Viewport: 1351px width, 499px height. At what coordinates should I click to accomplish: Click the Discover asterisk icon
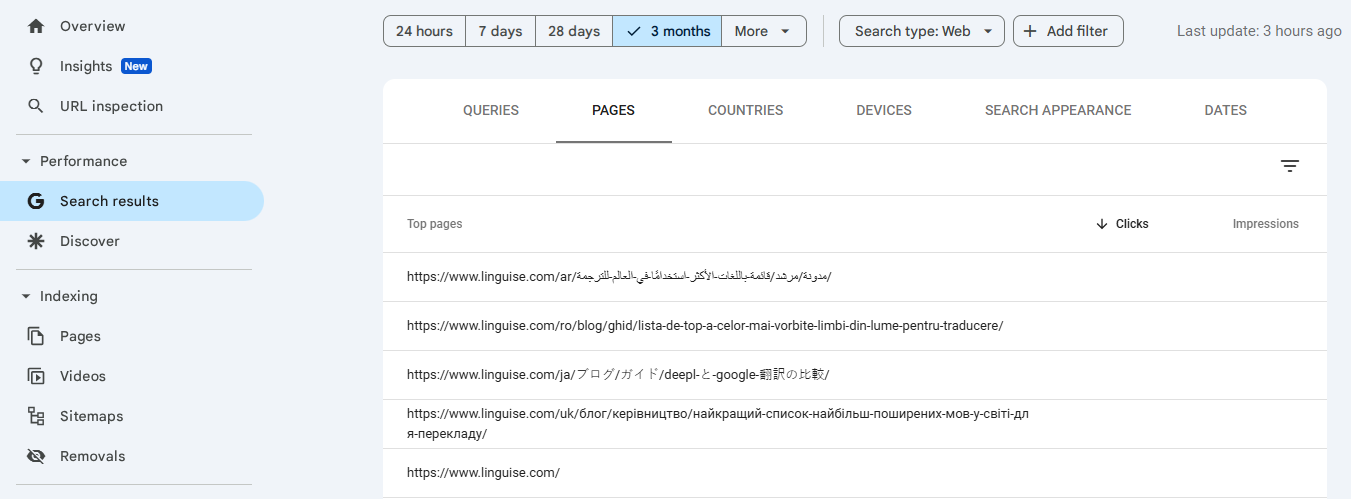click(x=36, y=241)
